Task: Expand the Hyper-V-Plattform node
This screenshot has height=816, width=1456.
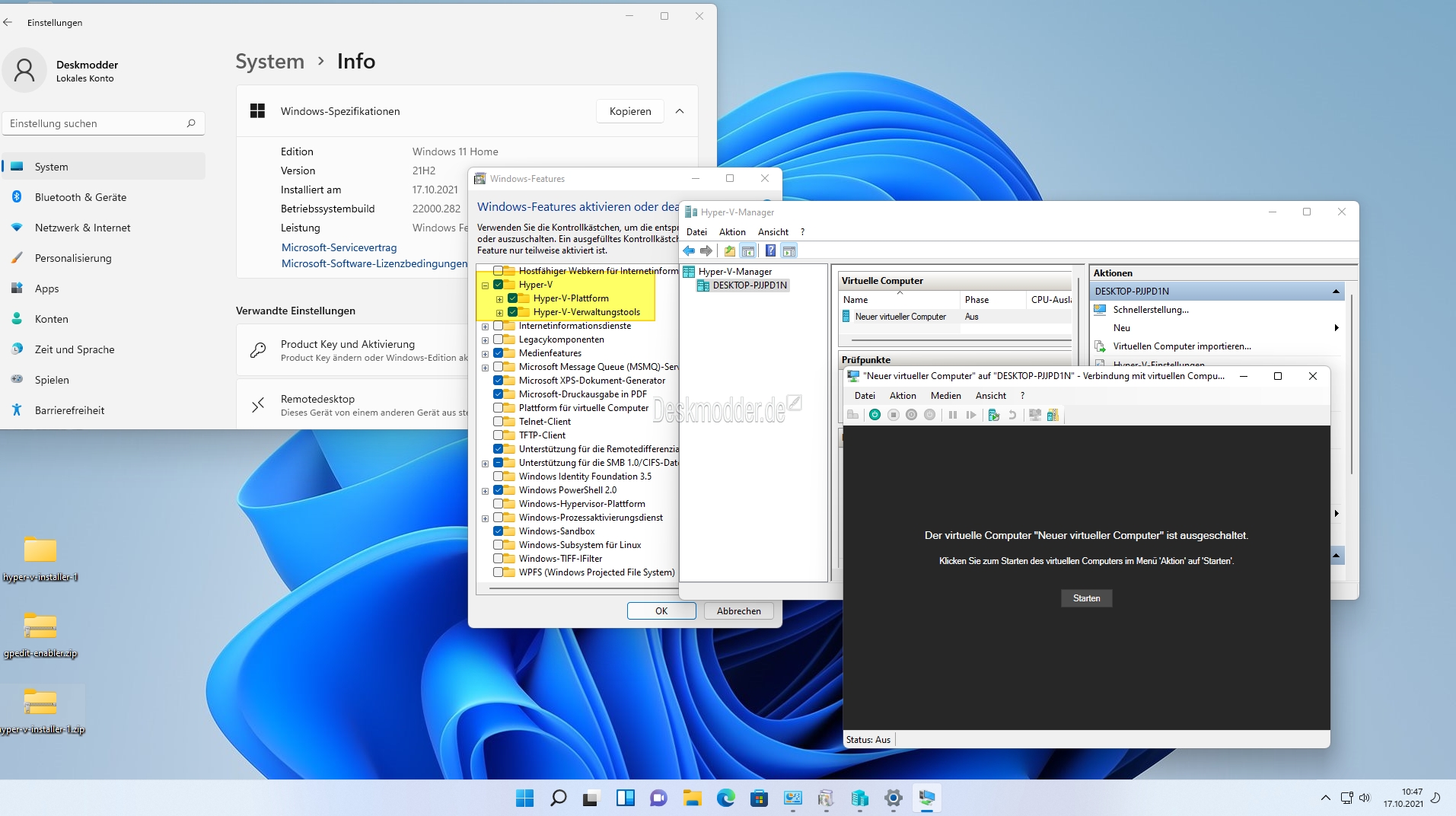Action: coord(499,299)
